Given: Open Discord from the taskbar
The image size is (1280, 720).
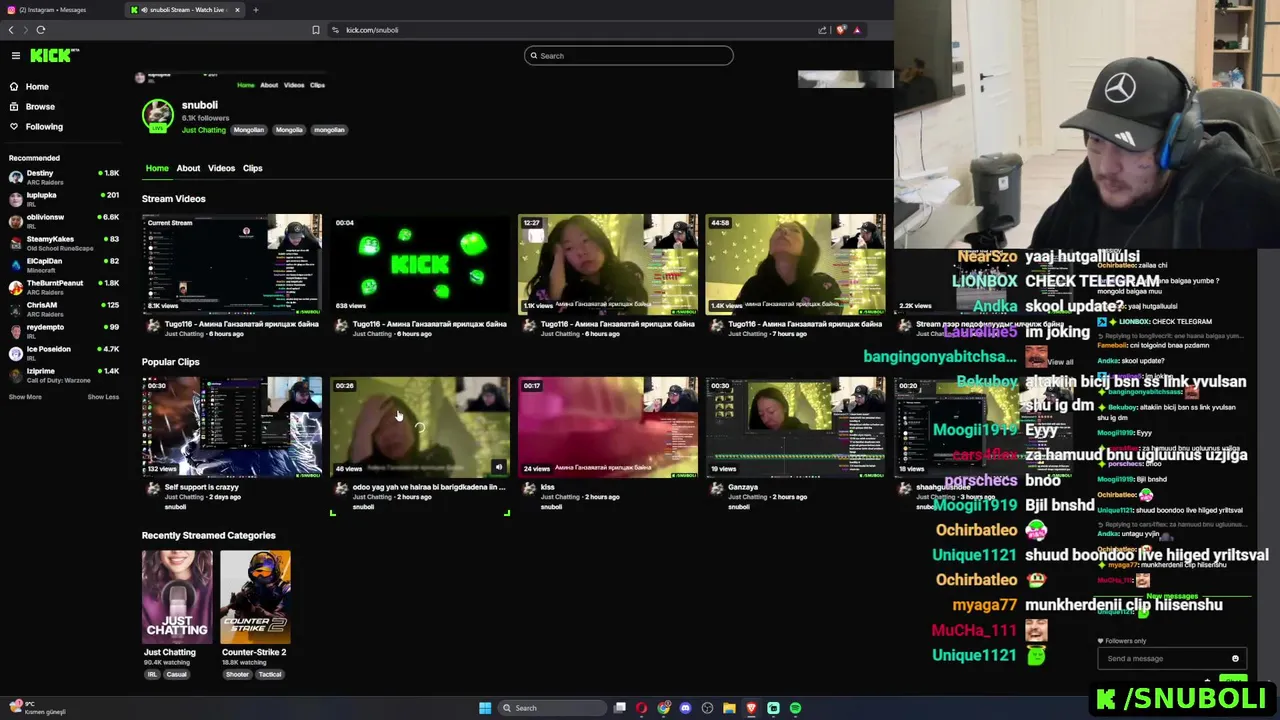Looking at the screenshot, I should pos(685,708).
